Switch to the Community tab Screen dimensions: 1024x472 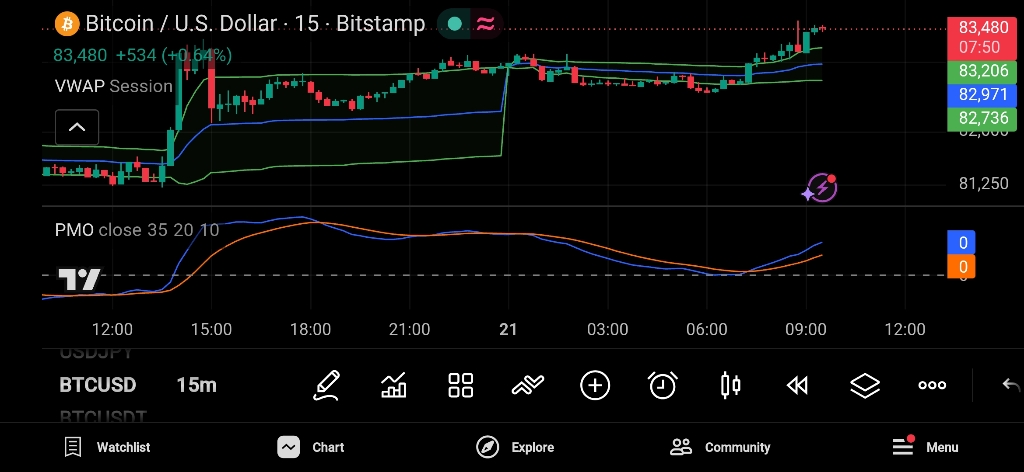720,447
